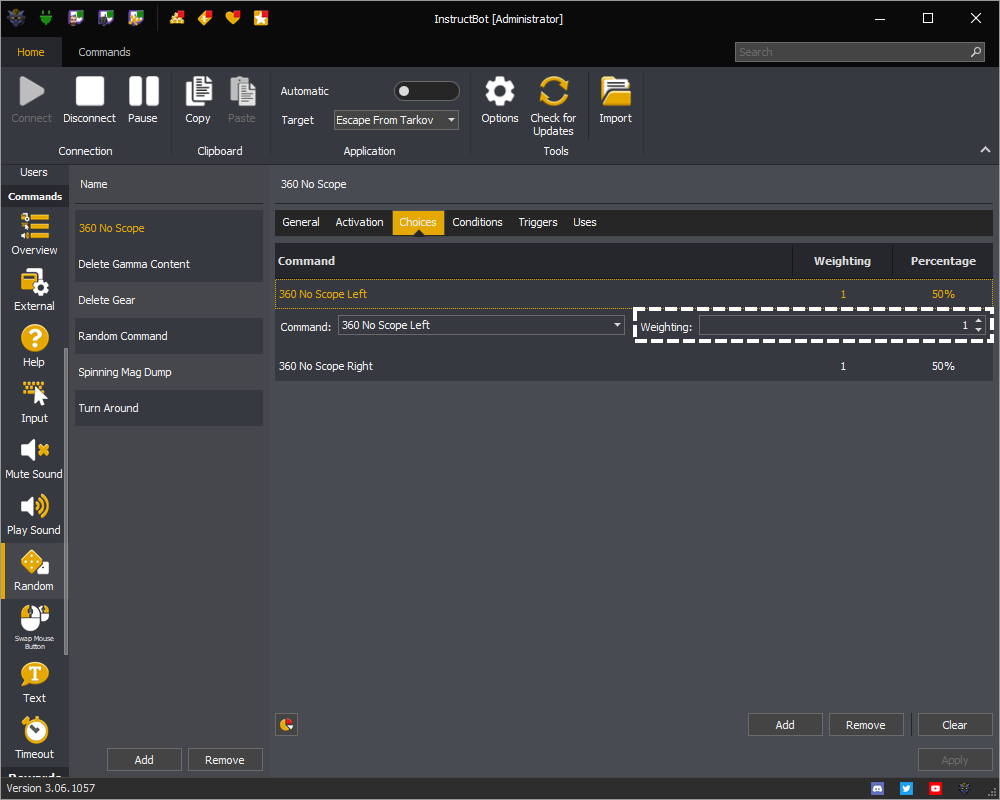Select the Play Sound command type
Viewport: 1000px width, 800px height.
click(x=34, y=515)
